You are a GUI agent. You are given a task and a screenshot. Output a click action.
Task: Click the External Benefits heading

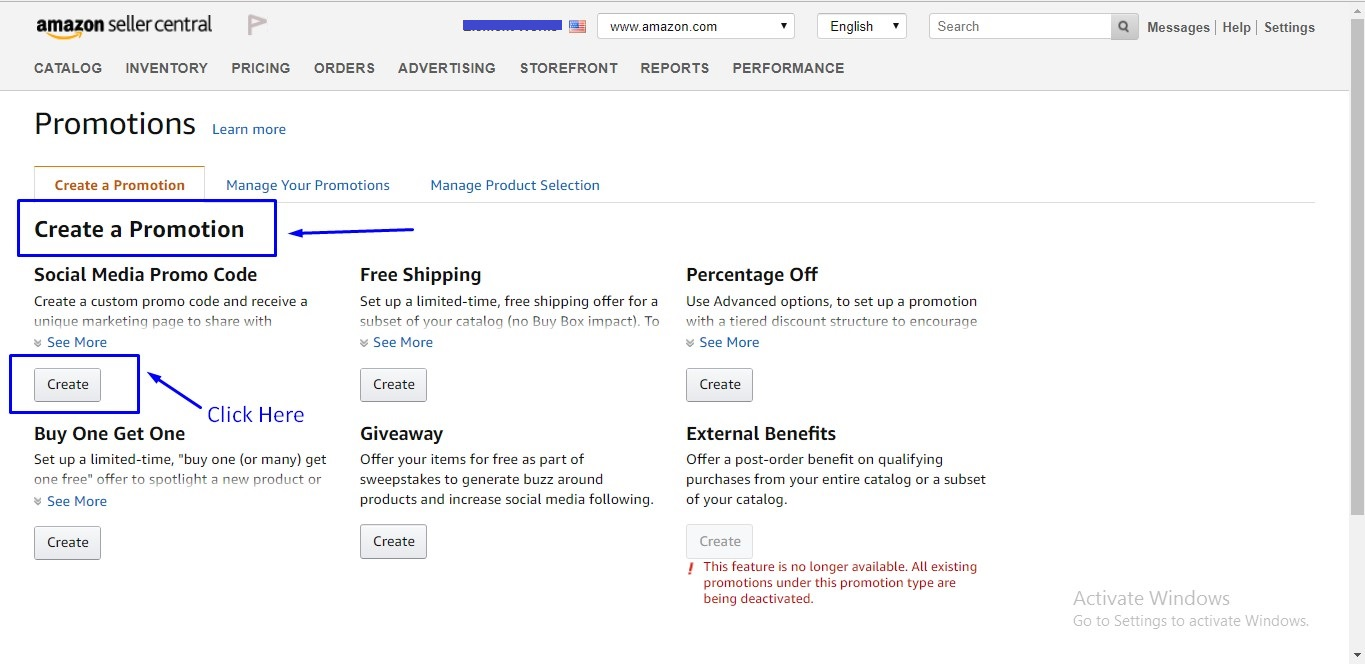[761, 433]
